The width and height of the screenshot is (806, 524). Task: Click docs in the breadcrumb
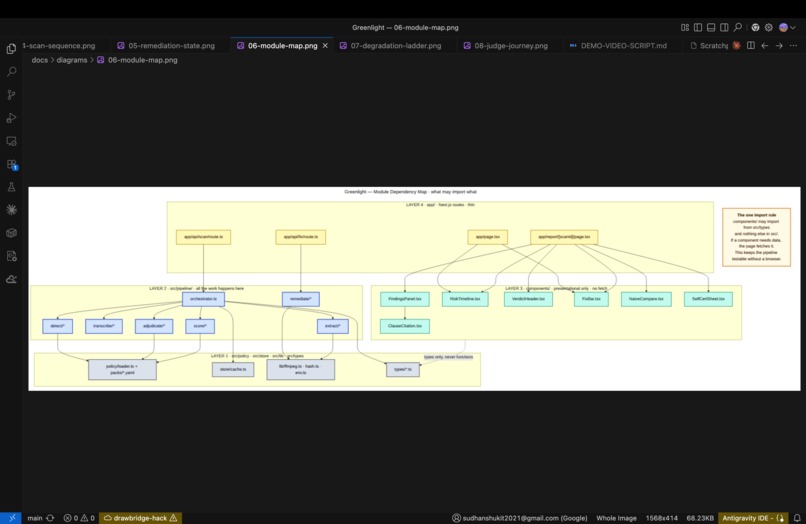[x=40, y=60]
